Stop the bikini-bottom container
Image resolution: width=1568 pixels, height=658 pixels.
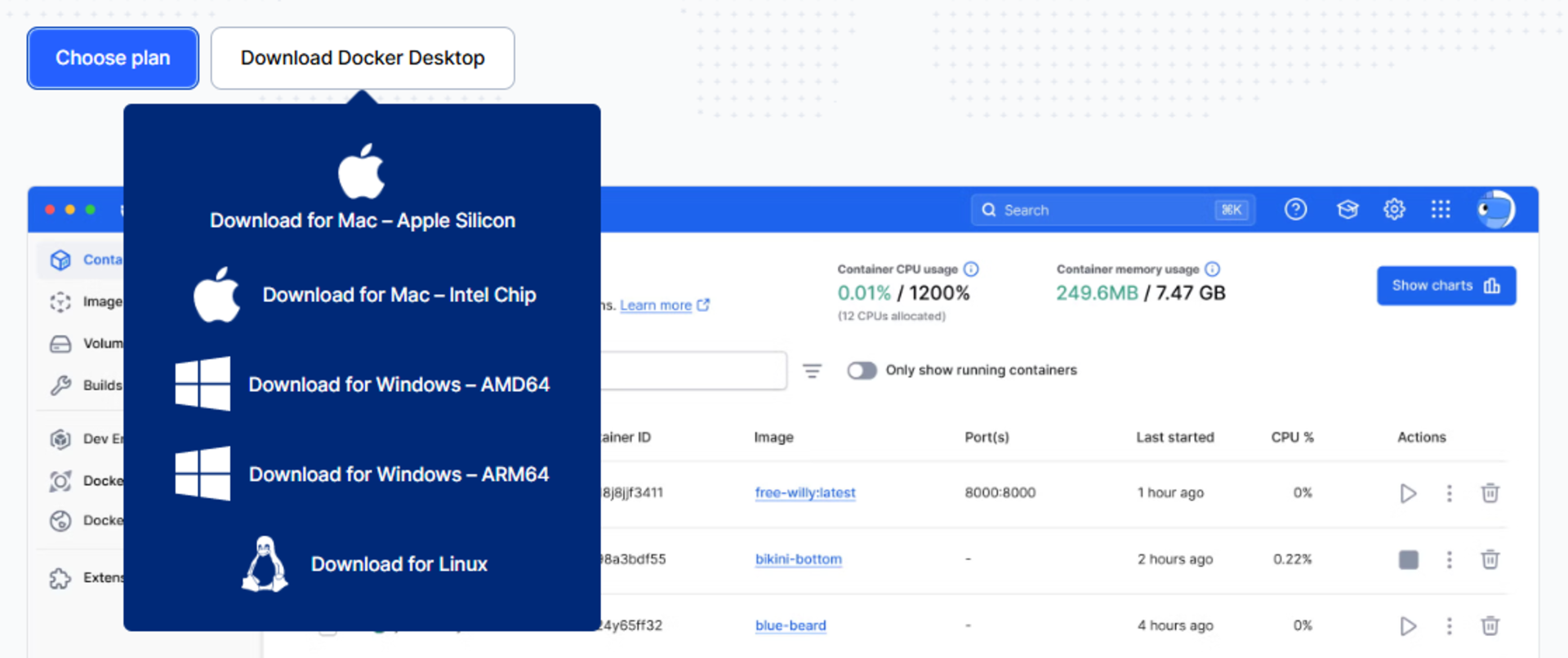(x=1409, y=559)
